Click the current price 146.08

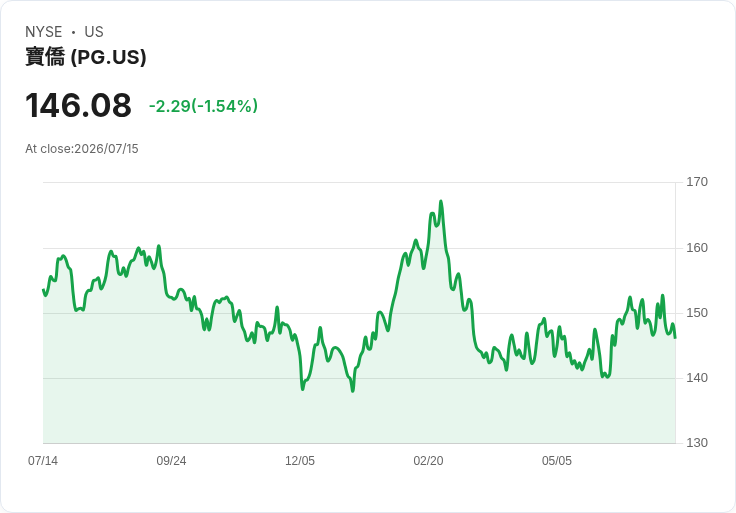coord(78,105)
